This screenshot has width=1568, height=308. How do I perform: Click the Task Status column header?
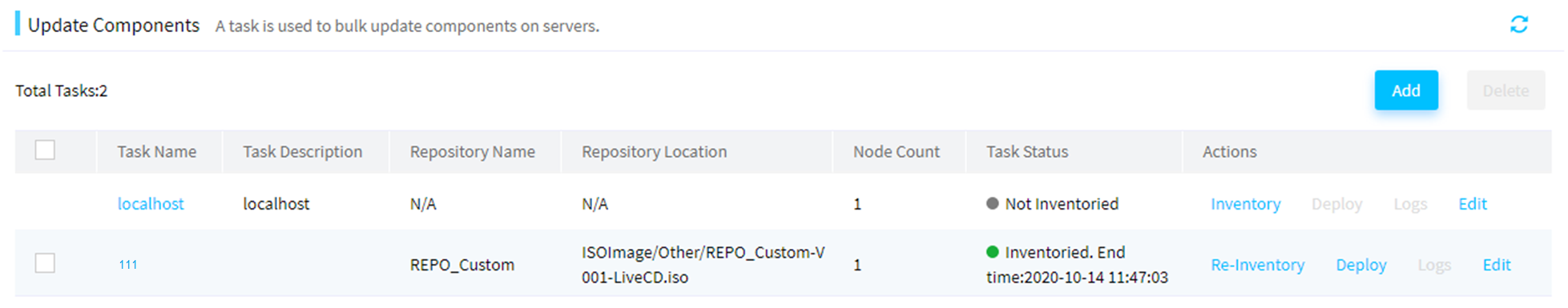tap(1027, 151)
